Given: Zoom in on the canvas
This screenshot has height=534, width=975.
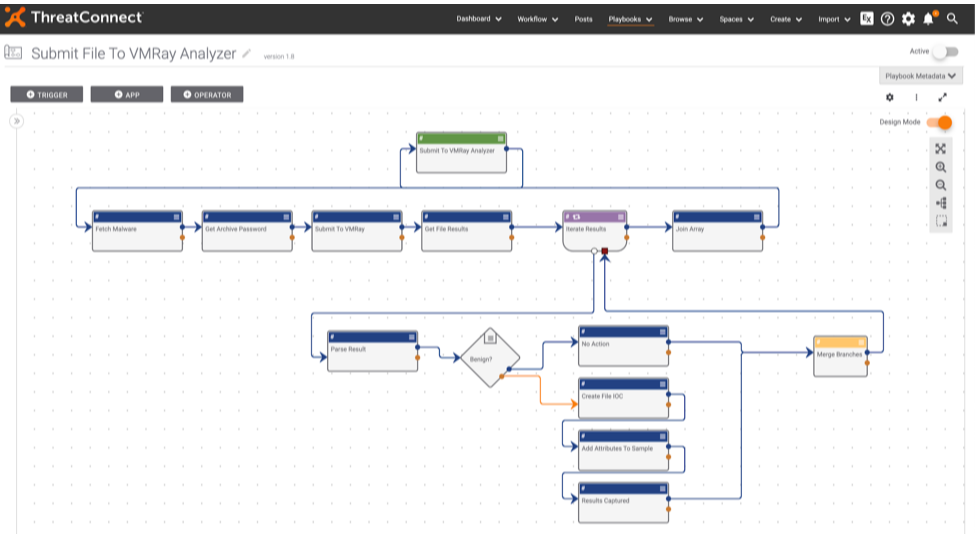Looking at the screenshot, I should 941,167.
